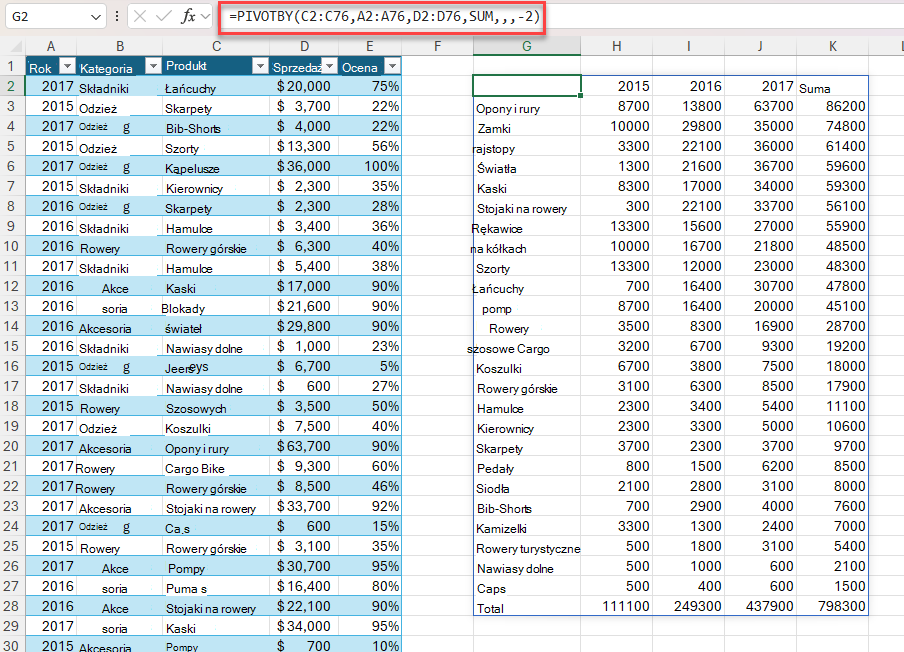904x652 pixels.
Task: Click the Stojaki na rowery pivot row label
Action: 522,209
